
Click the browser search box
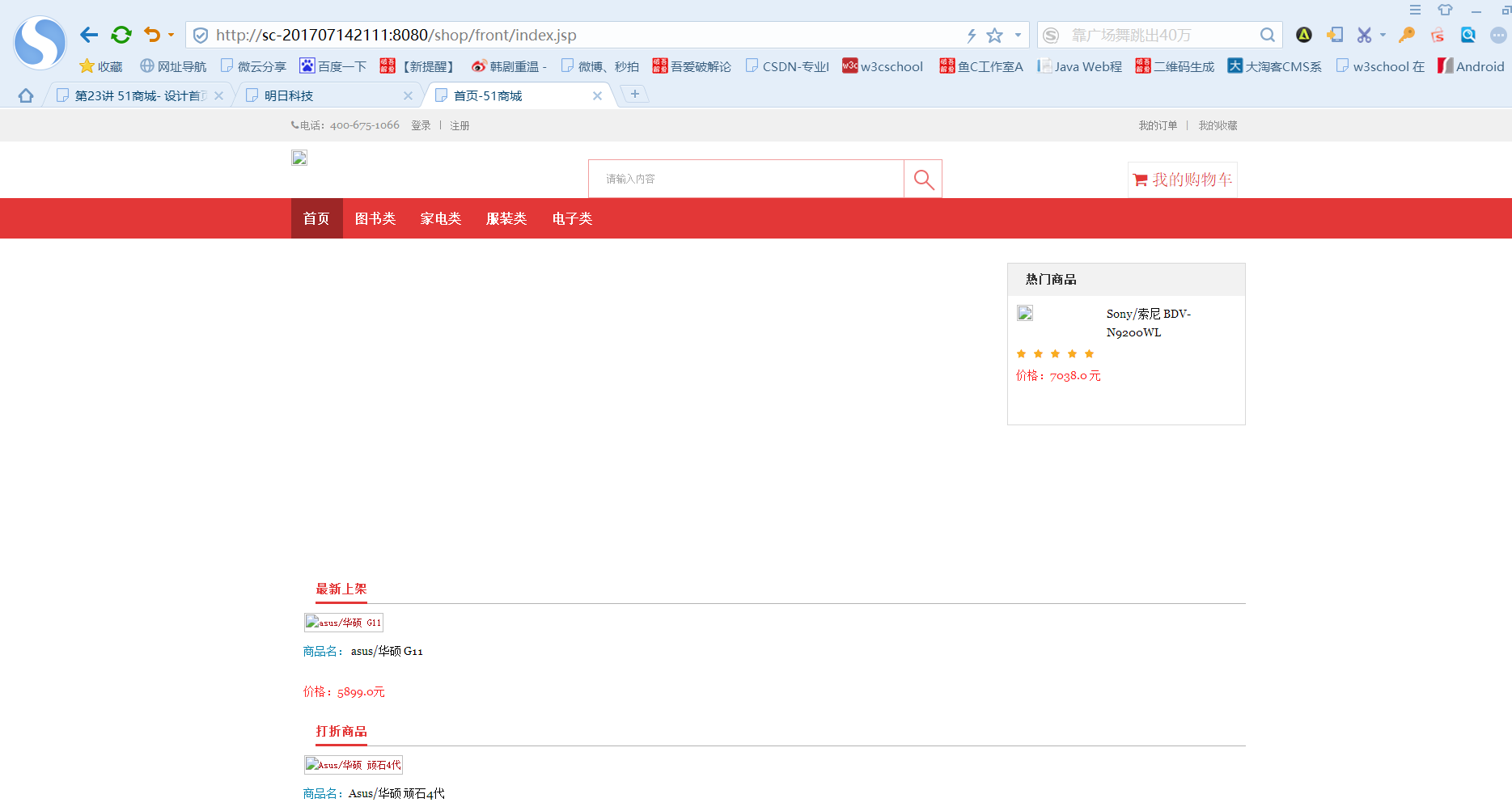1159,36
